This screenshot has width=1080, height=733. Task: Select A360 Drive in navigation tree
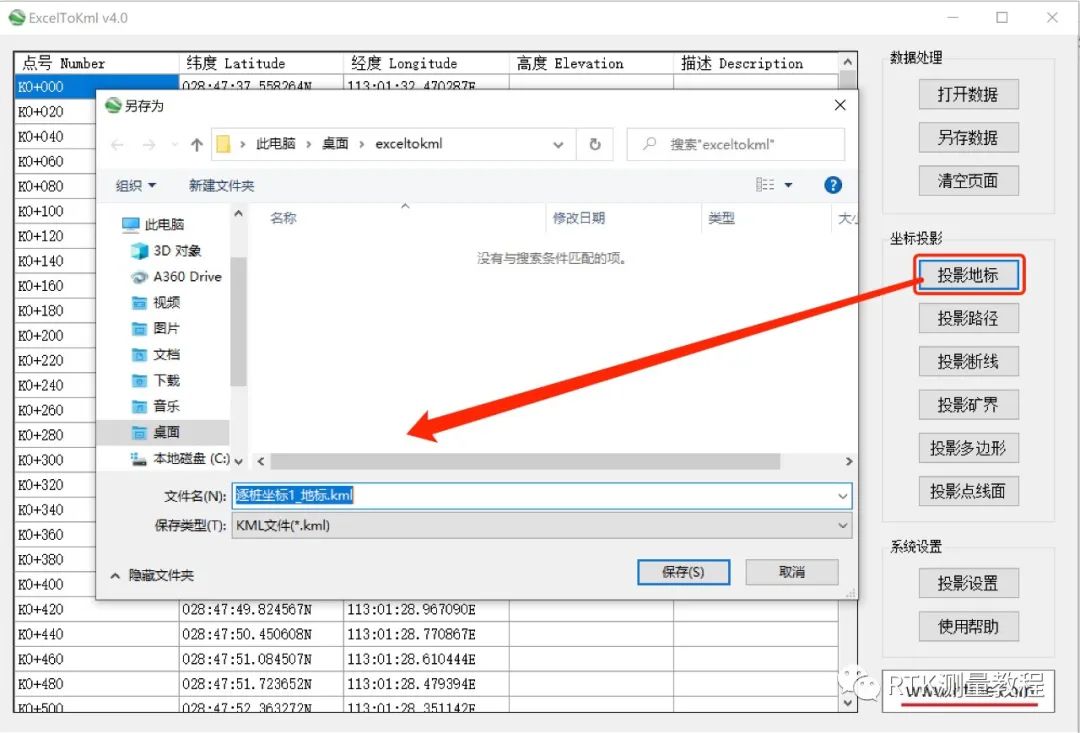point(176,276)
